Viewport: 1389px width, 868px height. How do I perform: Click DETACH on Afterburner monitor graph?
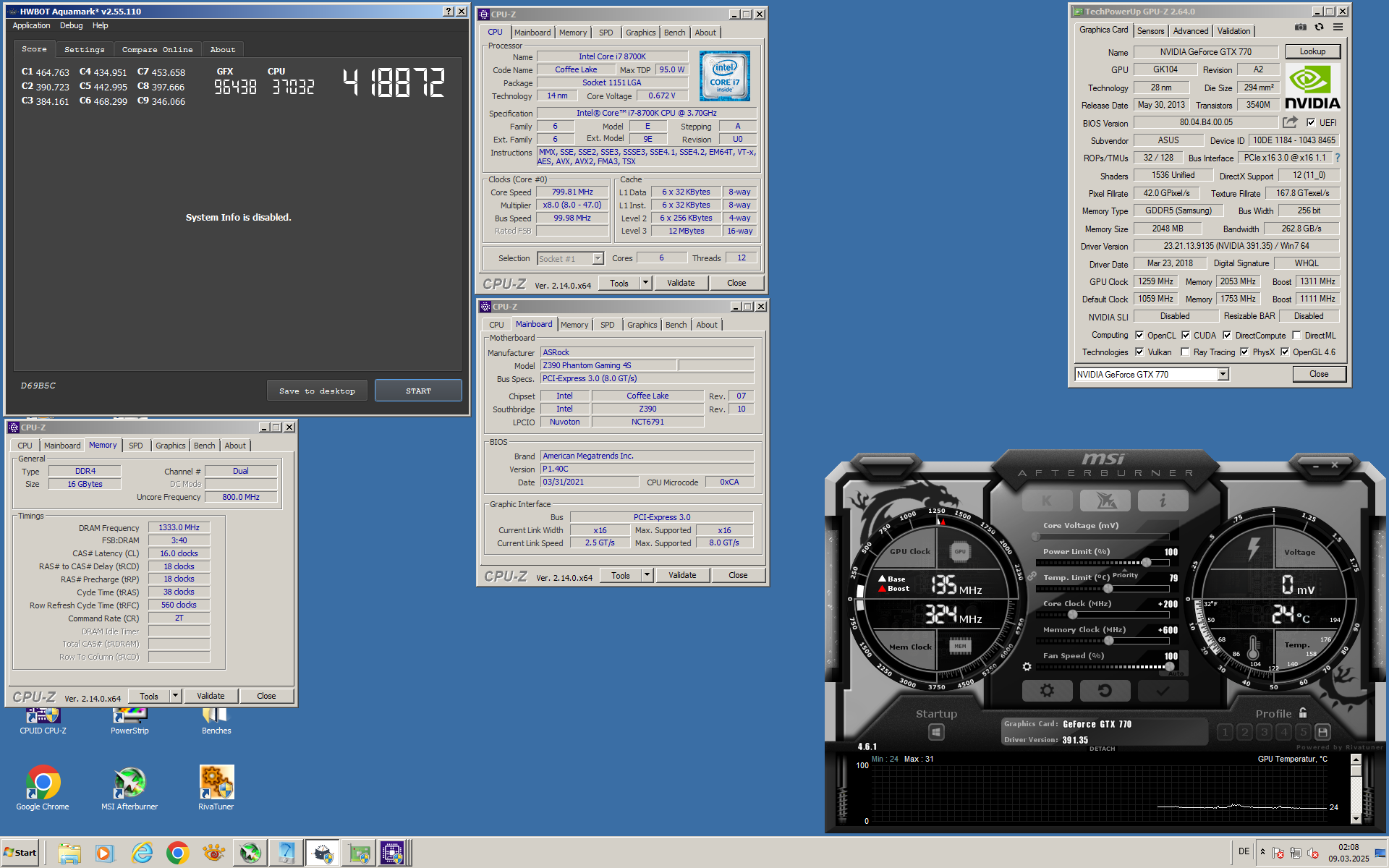[x=1102, y=749]
